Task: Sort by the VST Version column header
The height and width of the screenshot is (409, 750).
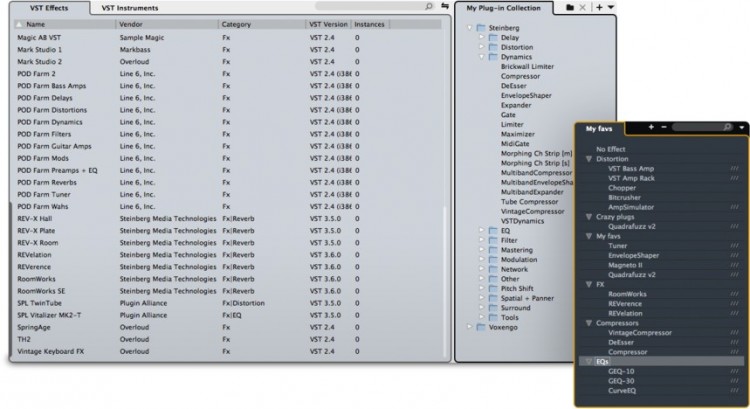Action: point(328,24)
